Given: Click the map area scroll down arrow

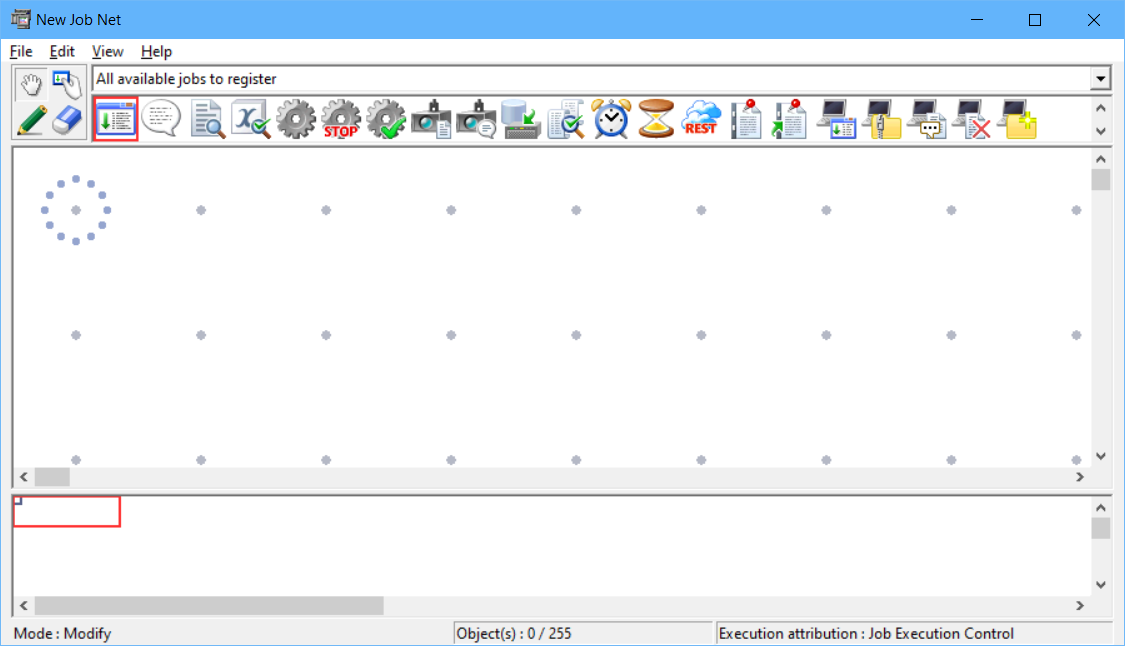Looking at the screenshot, I should 1101,457.
